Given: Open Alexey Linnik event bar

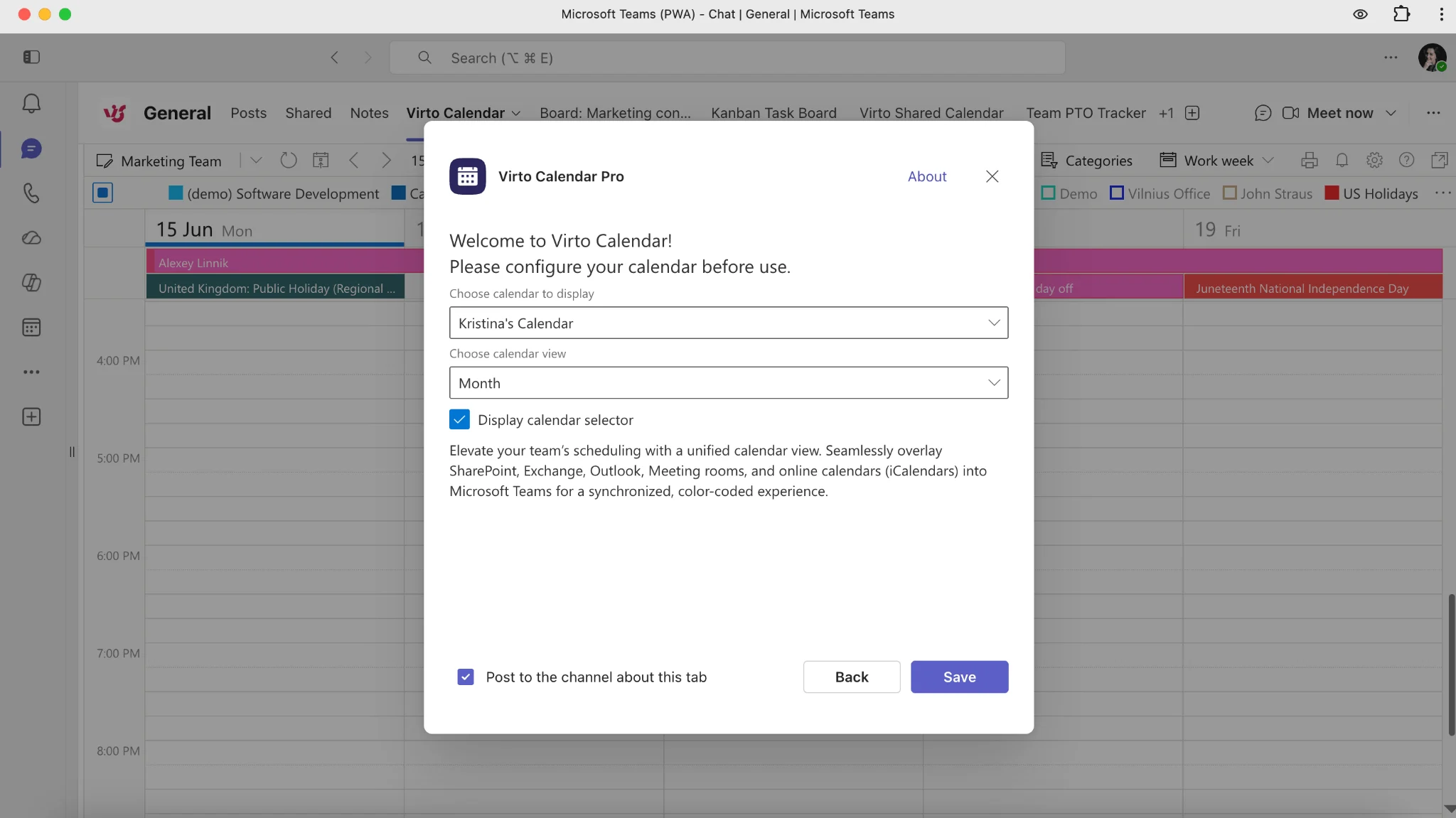Looking at the screenshot, I should (x=284, y=262).
